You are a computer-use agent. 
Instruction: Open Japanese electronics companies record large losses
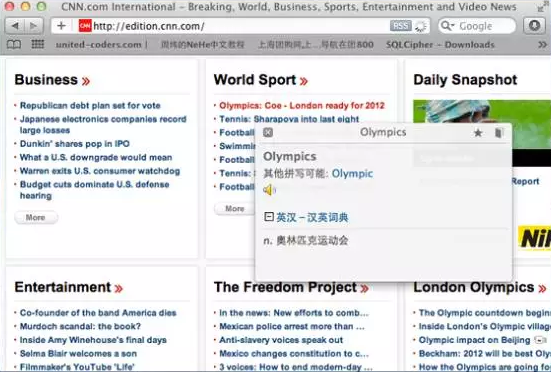103,124
